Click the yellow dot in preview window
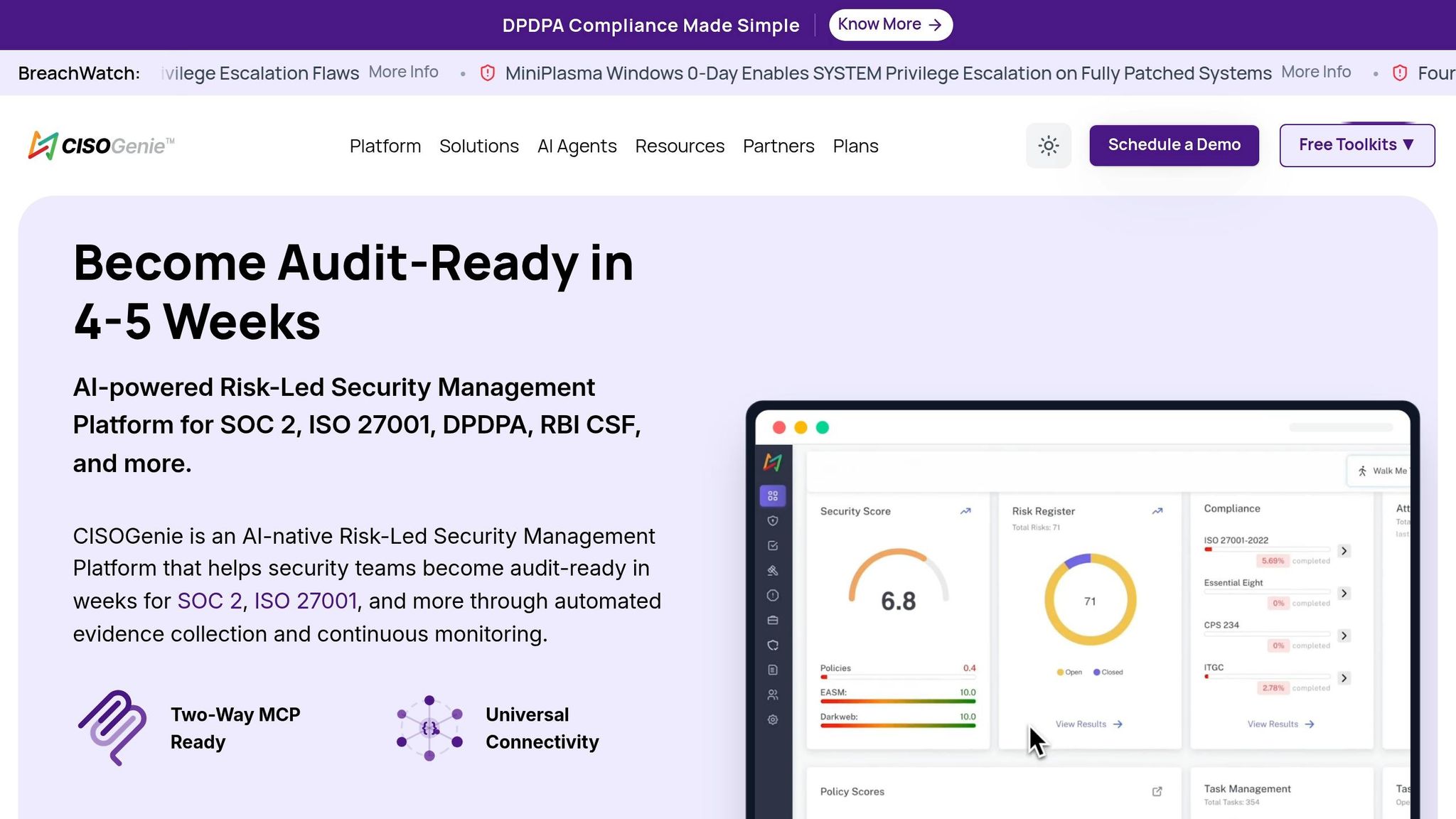 pos(801,427)
